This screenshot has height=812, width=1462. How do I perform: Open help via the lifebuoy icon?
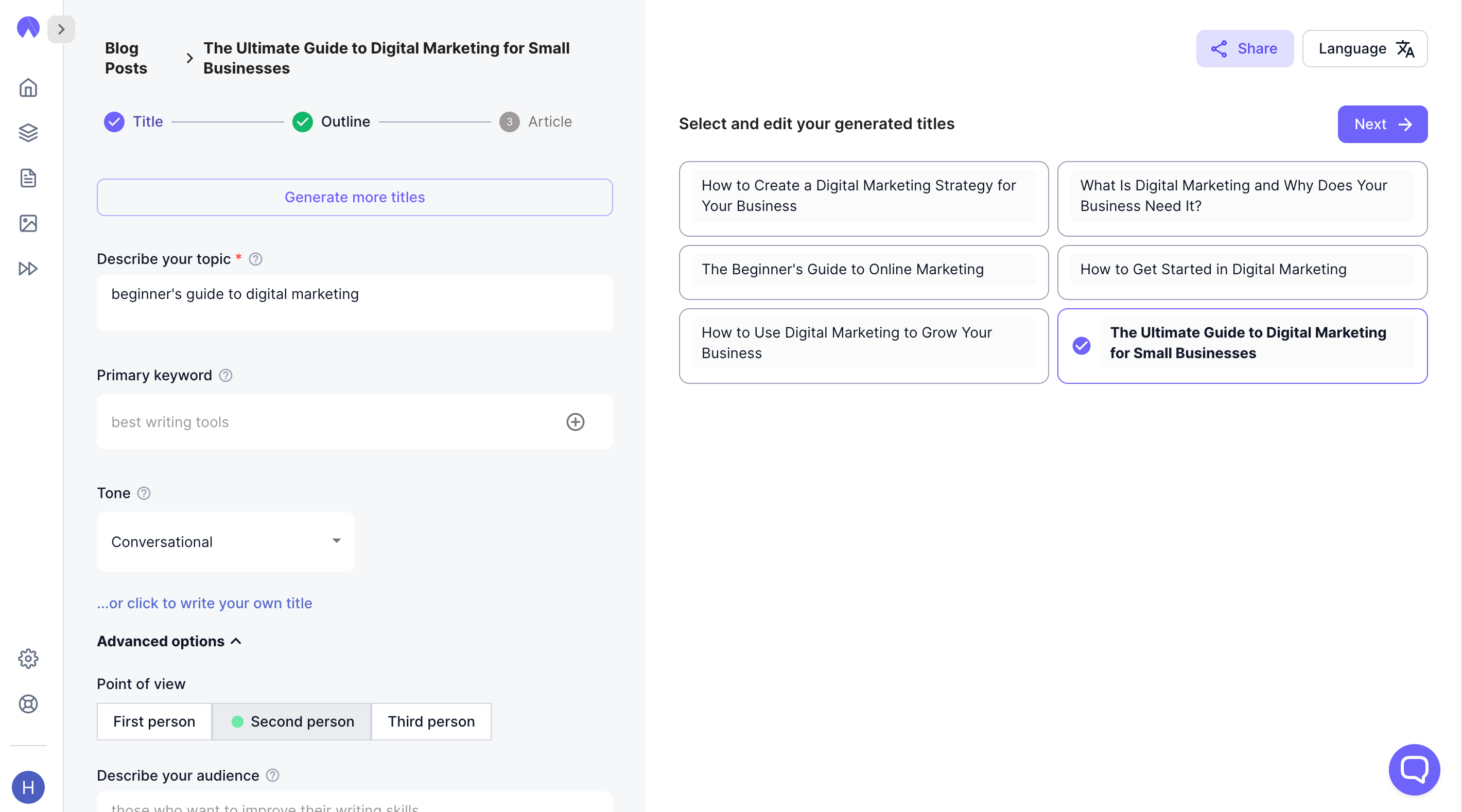point(28,703)
